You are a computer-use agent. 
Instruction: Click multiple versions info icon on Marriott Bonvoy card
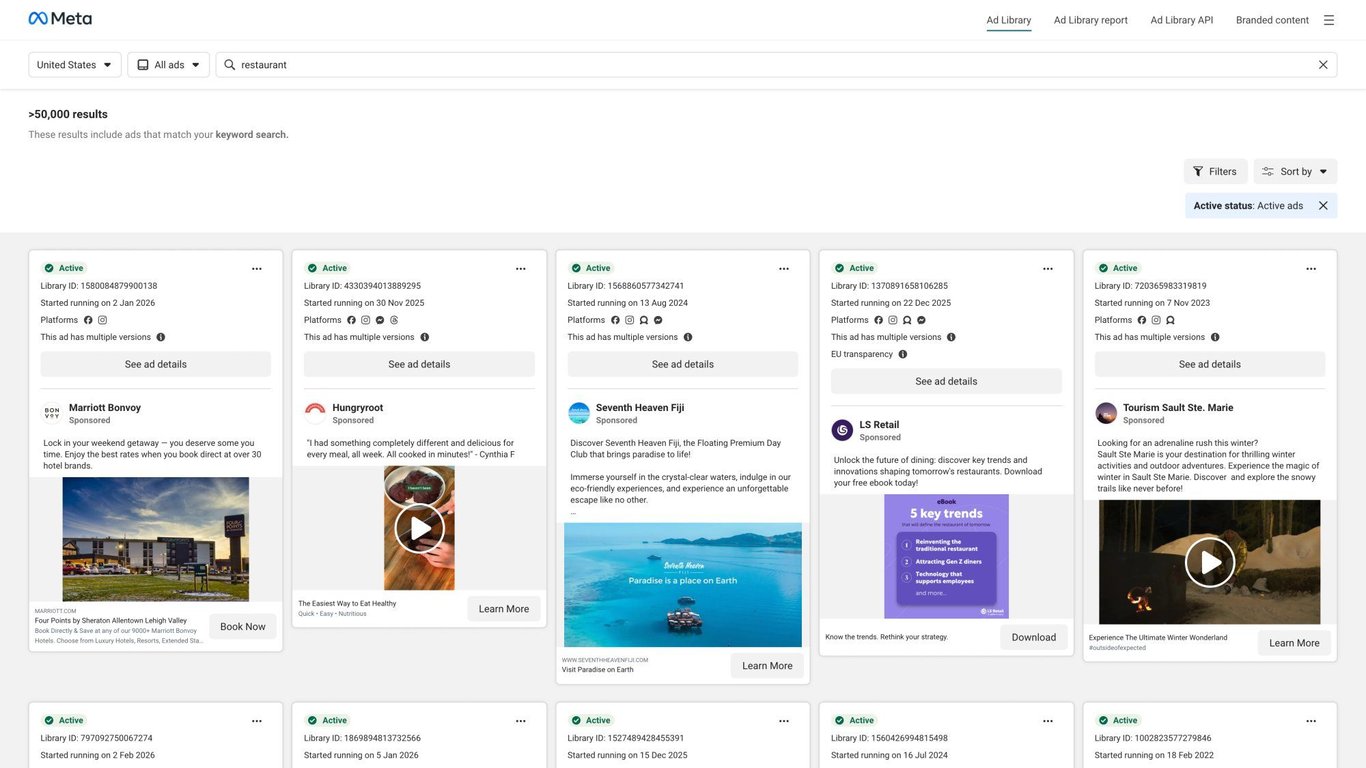(161, 337)
